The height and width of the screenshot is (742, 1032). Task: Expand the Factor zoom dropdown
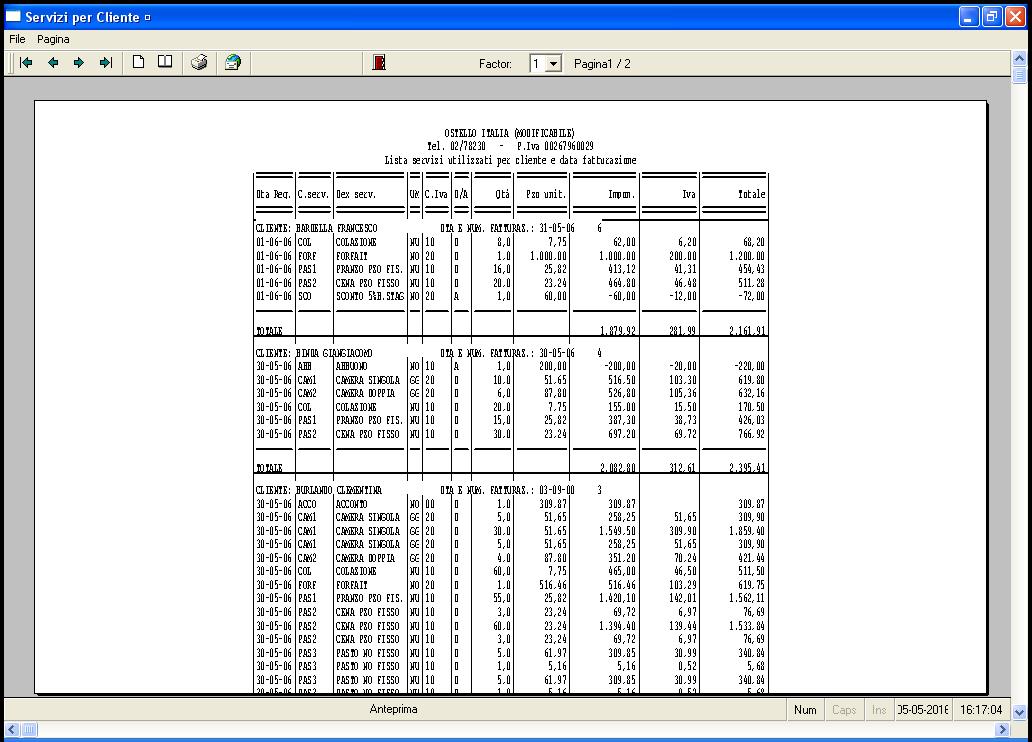[x=554, y=64]
